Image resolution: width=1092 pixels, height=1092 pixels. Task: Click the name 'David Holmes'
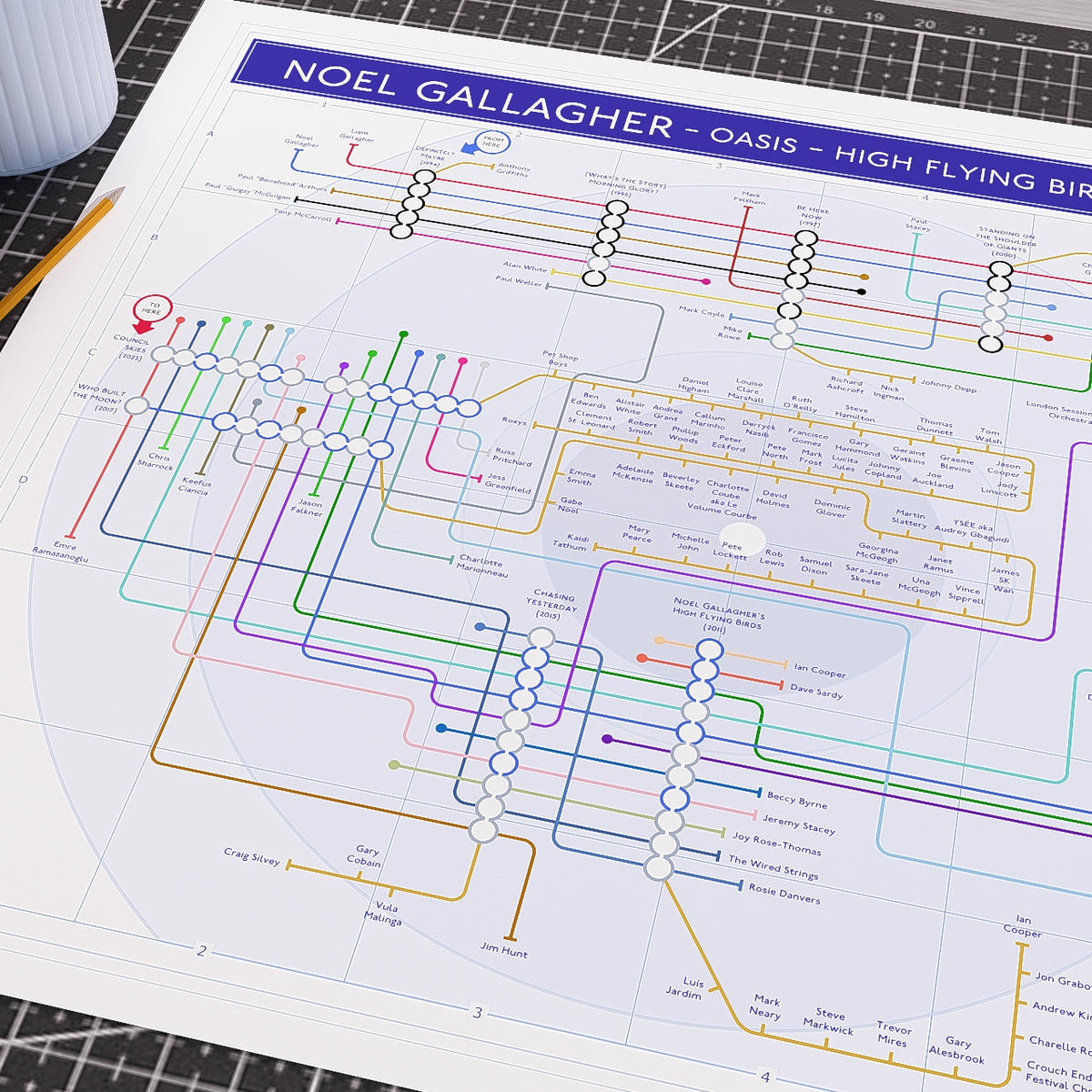(x=772, y=499)
